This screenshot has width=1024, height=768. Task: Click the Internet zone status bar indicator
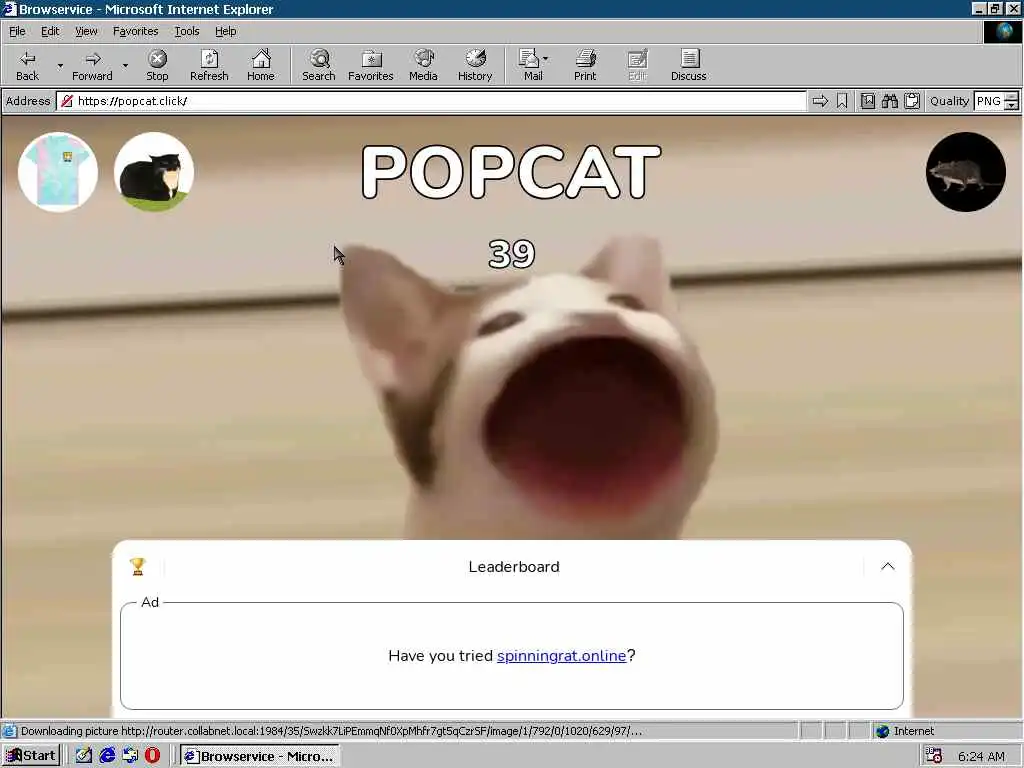pos(905,731)
